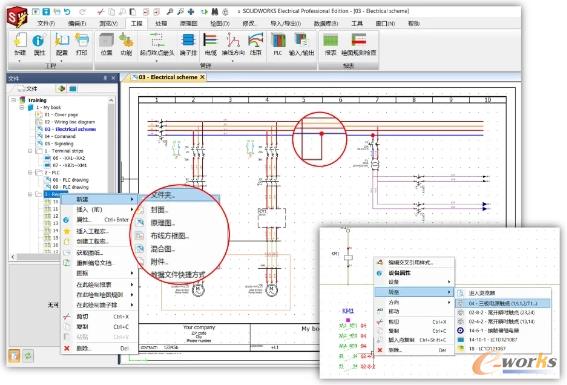Image resolution: width=567 pixels, height=385 pixels.
Task: Open Properties (属性) Ctrl+Enter context entry
Action: 98,219
